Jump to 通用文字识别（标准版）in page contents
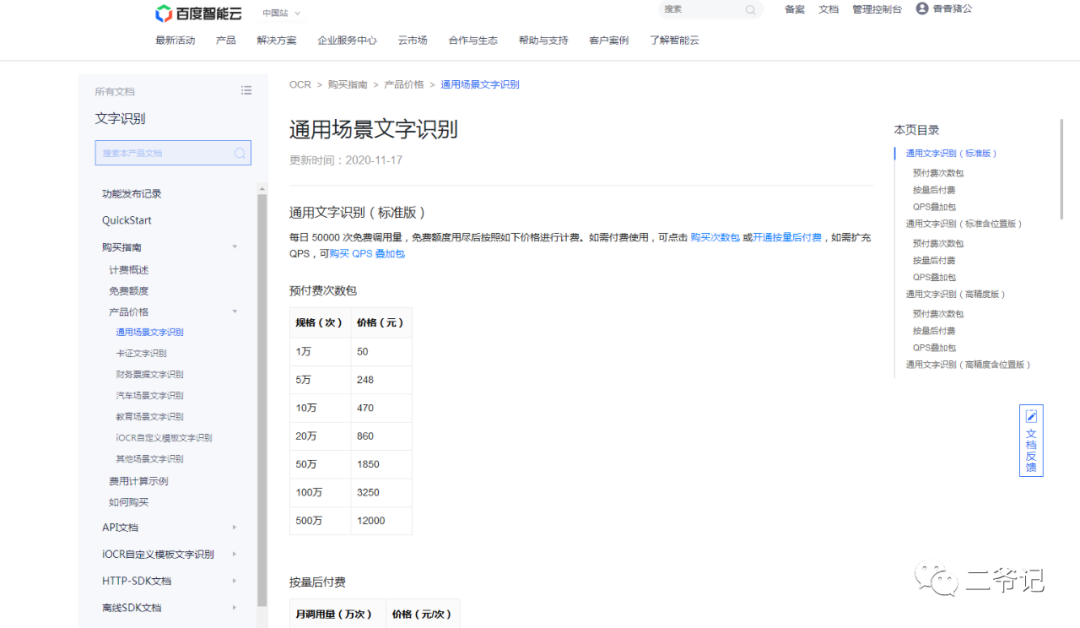1080x628 pixels. click(951, 153)
